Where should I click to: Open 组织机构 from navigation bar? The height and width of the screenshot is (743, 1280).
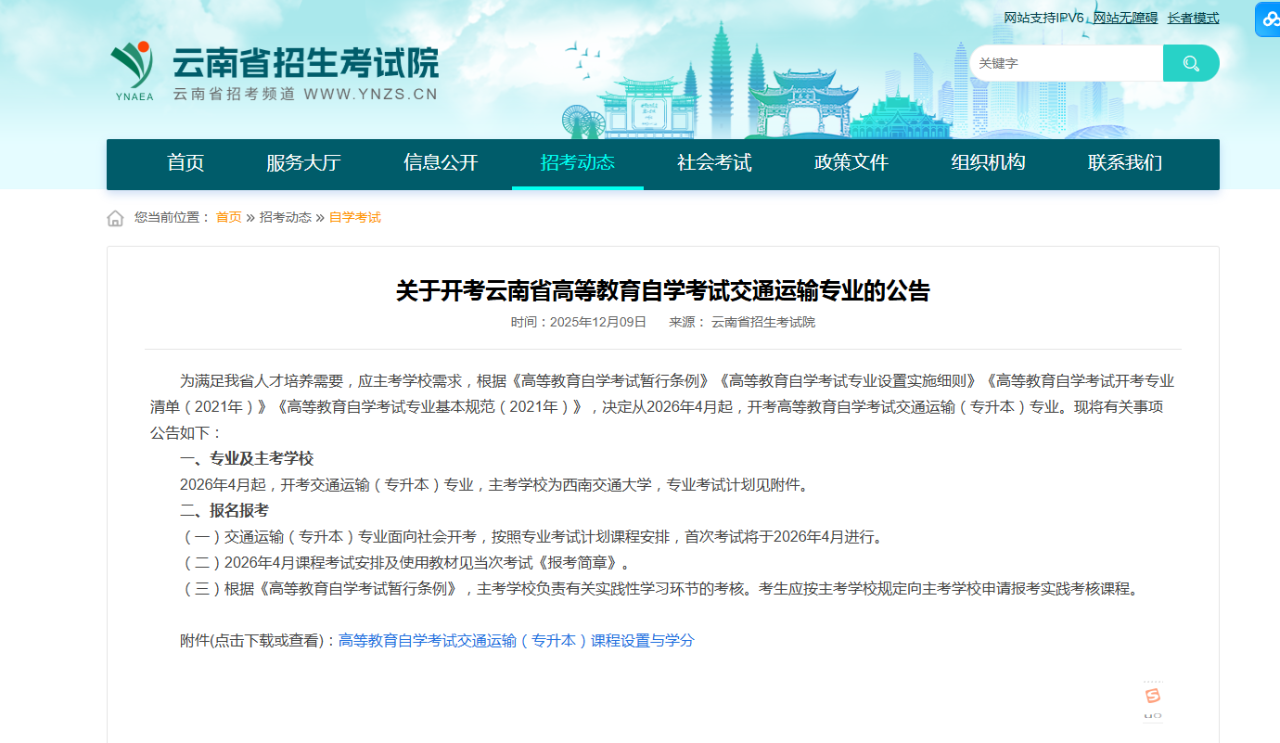coord(988,163)
